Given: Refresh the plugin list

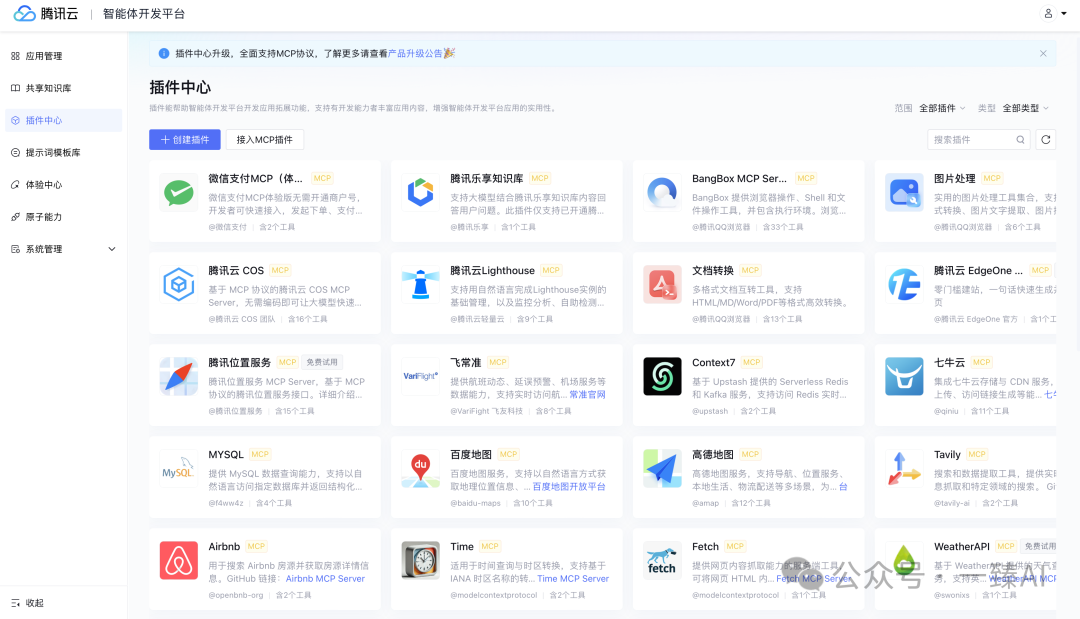Looking at the screenshot, I should [x=1046, y=140].
